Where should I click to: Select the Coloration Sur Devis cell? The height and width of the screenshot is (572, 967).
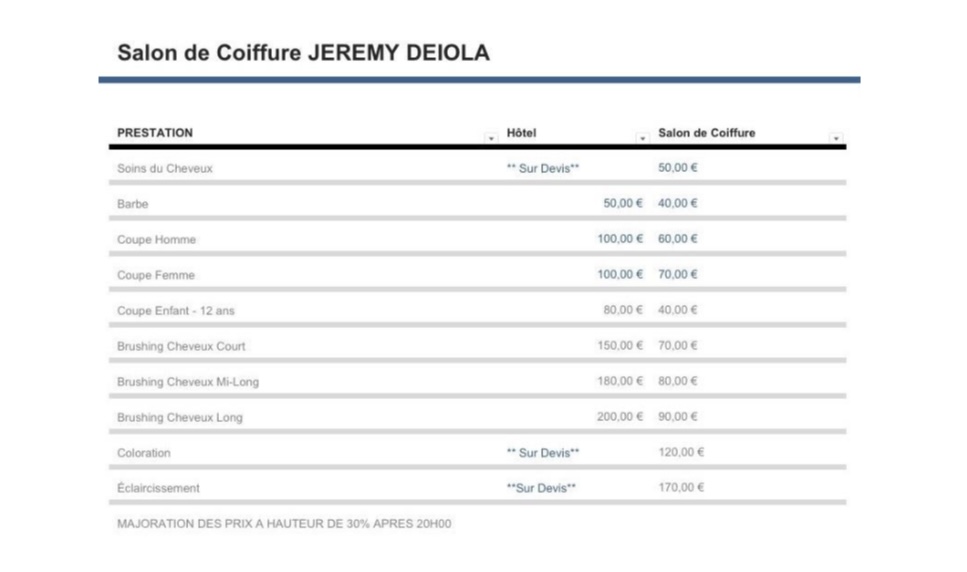[543, 452]
